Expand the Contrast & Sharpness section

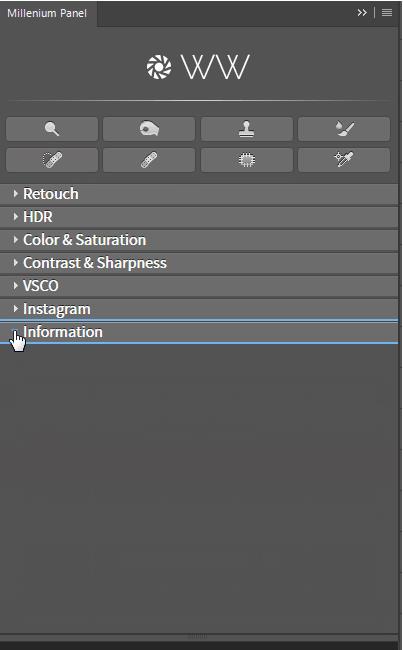coord(199,263)
